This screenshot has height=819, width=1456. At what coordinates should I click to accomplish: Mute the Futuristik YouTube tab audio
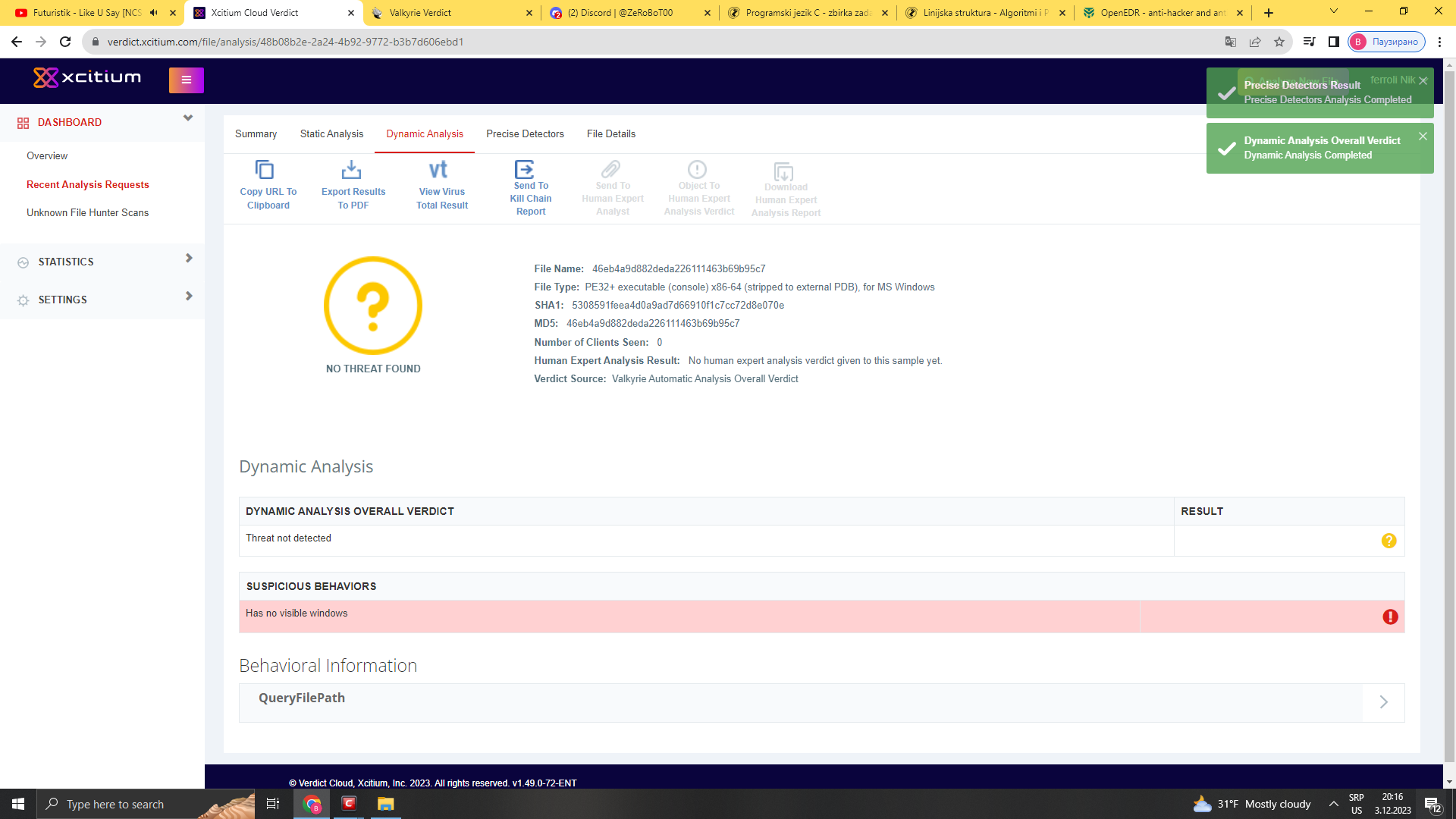coord(154,13)
